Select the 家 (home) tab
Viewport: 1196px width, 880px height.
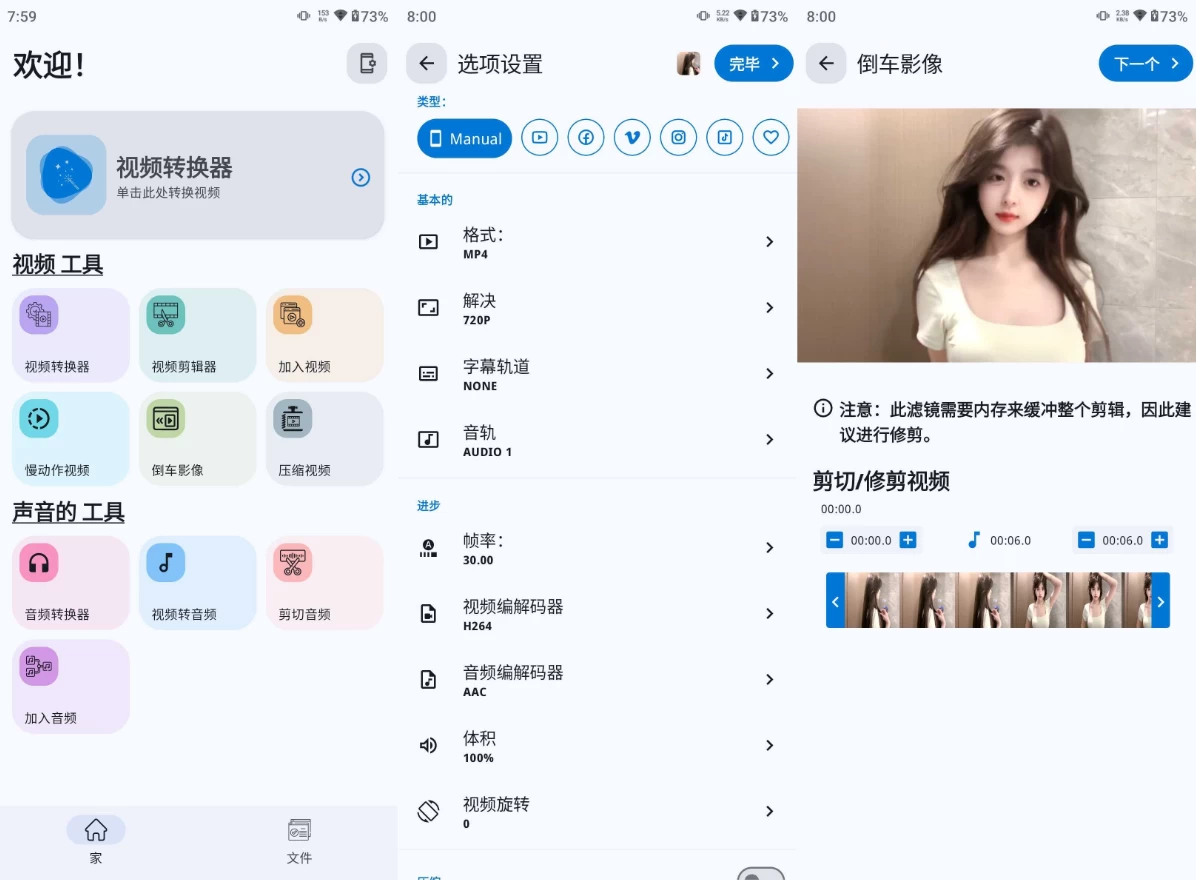click(x=96, y=838)
